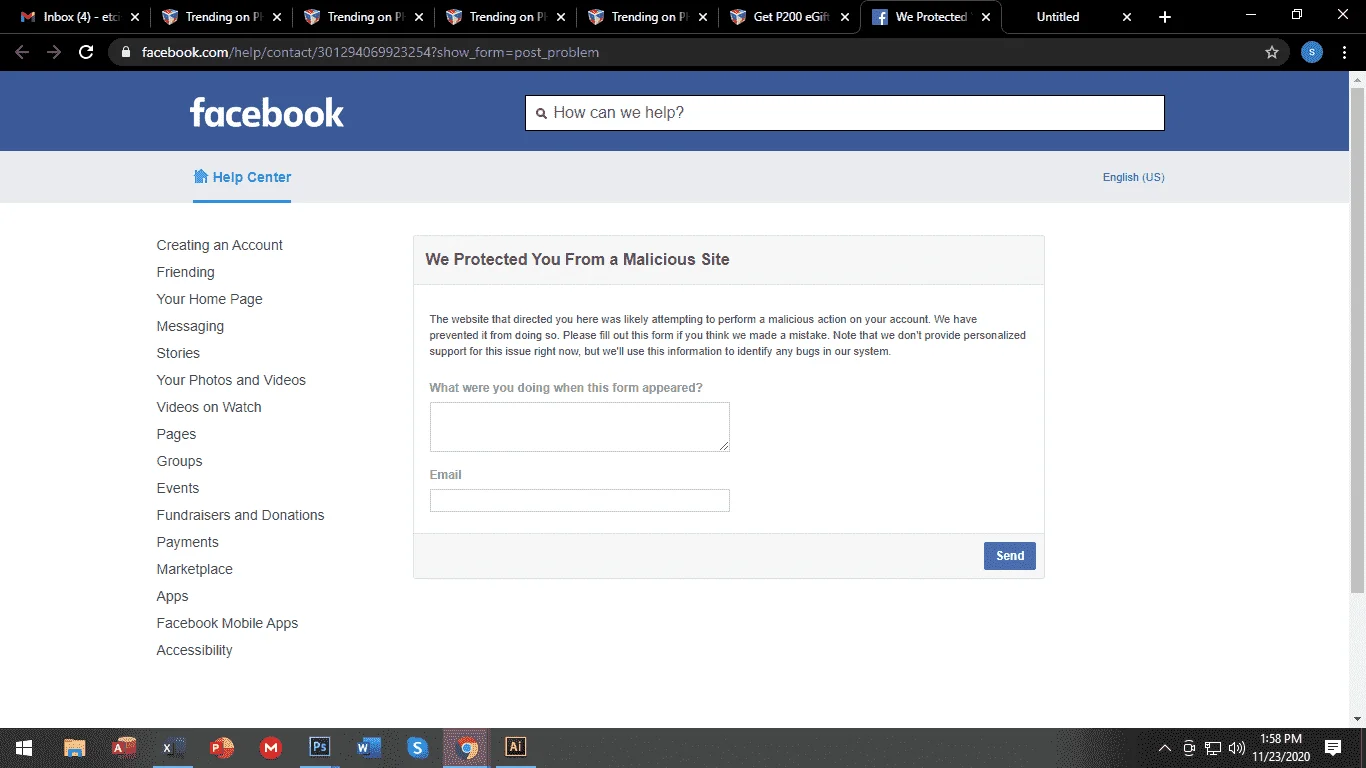The height and width of the screenshot is (768, 1366).
Task: Click the taskbar clock showing 1:58 PM
Action: 1279,748
